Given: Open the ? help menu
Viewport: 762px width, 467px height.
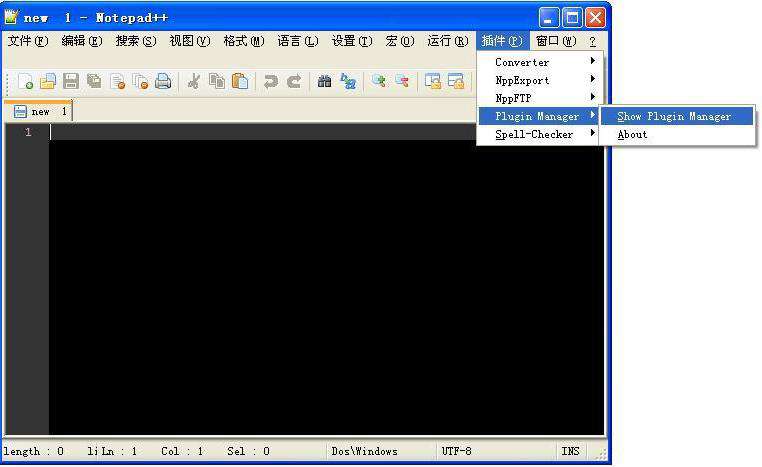Looking at the screenshot, I should tap(592, 41).
